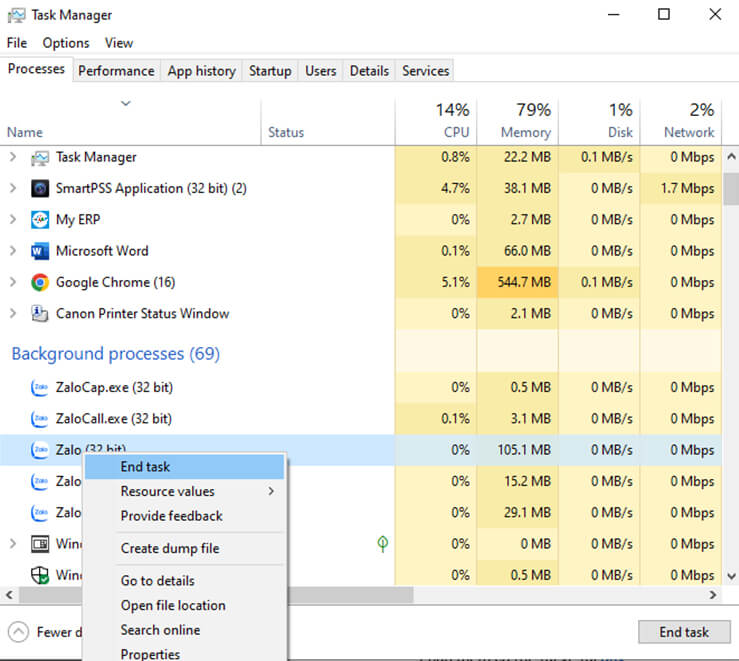Screen dimensions: 739x661
Task: Click the Google Chrome icon
Action: pos(40,282)
